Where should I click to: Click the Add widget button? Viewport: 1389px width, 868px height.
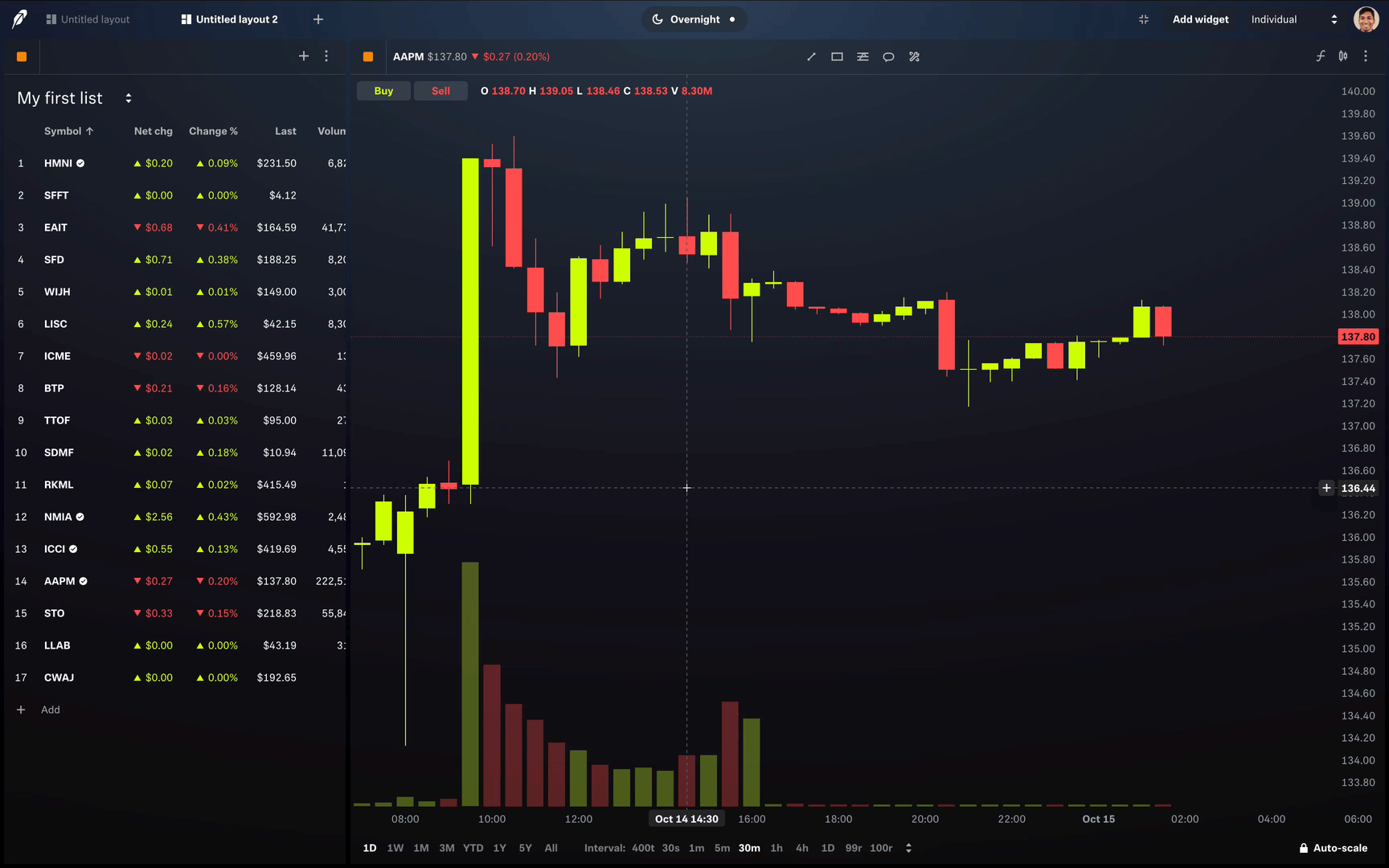point(1200,18)
